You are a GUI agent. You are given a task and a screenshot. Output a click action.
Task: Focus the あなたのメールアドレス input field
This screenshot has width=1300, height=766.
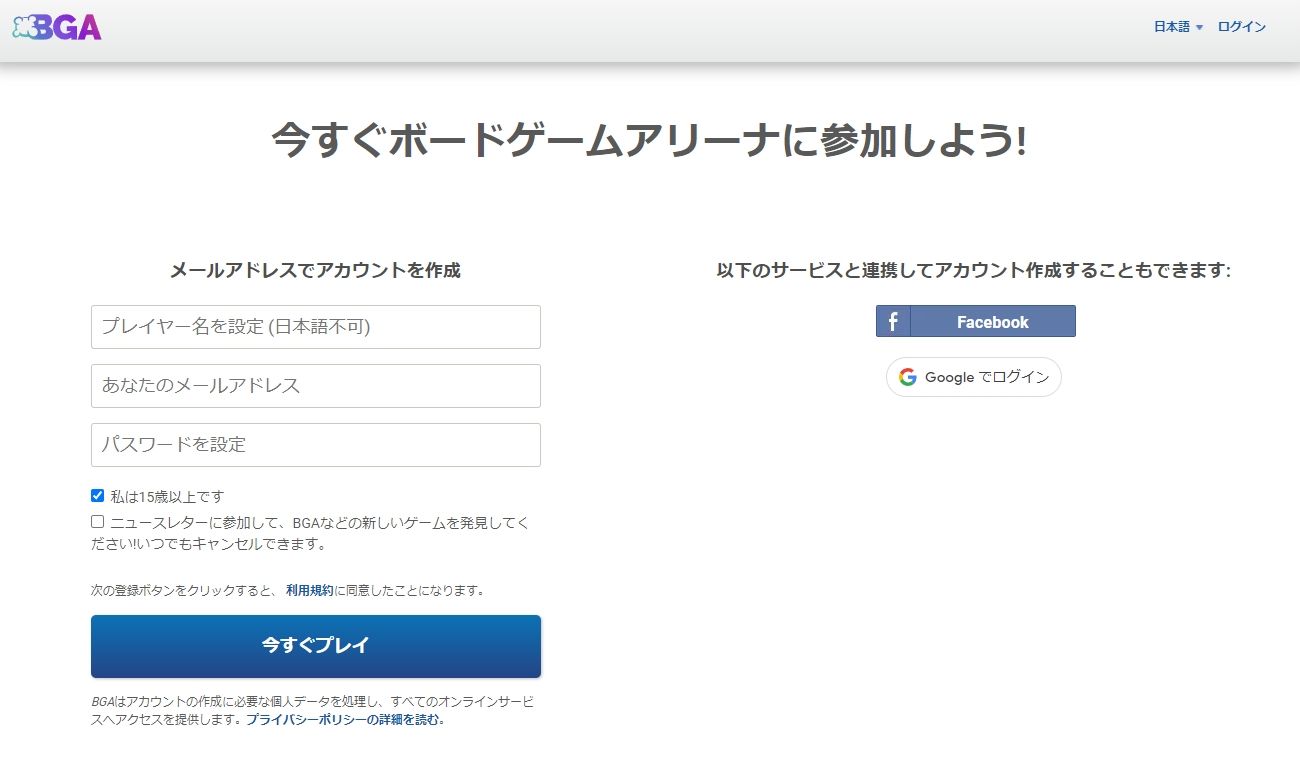point(316,386)
